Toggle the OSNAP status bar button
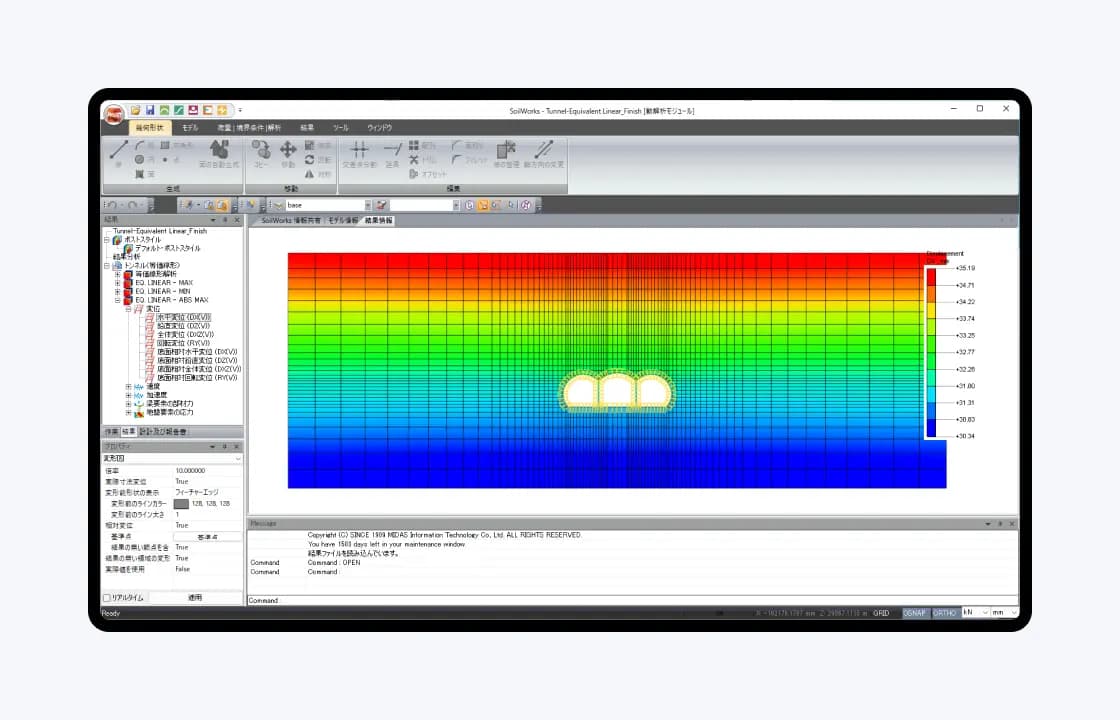 914,613
